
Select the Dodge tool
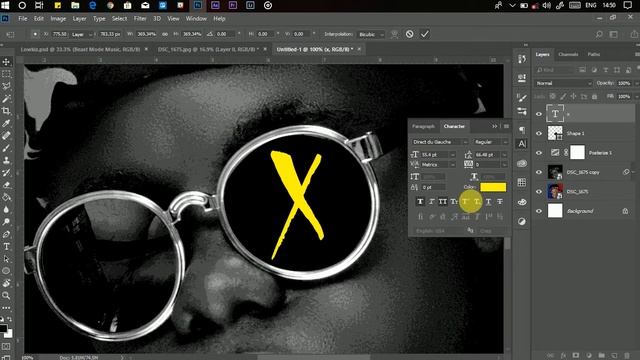click(x=6, y=222)
